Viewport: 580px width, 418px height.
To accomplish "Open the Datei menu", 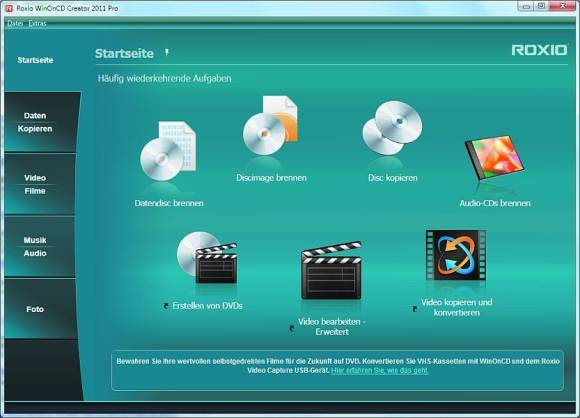I will (15, 23).
